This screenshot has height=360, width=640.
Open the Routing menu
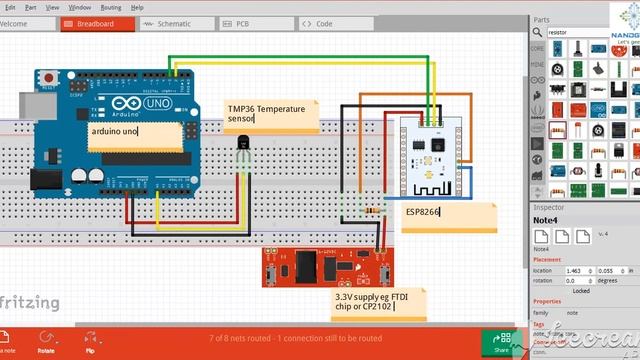[111, 7]
